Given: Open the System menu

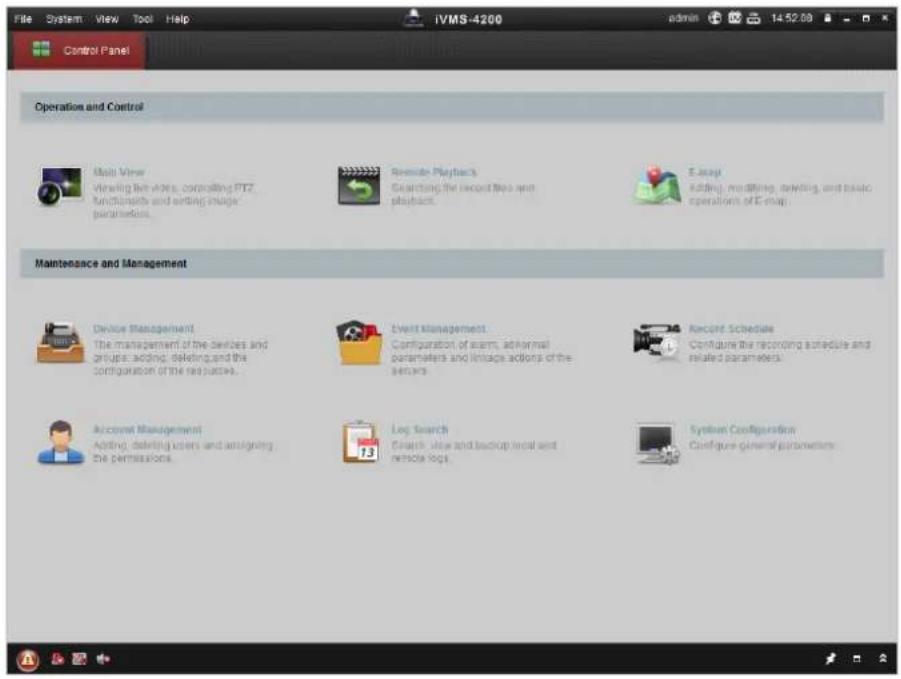Looking at the screenshot, I should tap(64, 19).
